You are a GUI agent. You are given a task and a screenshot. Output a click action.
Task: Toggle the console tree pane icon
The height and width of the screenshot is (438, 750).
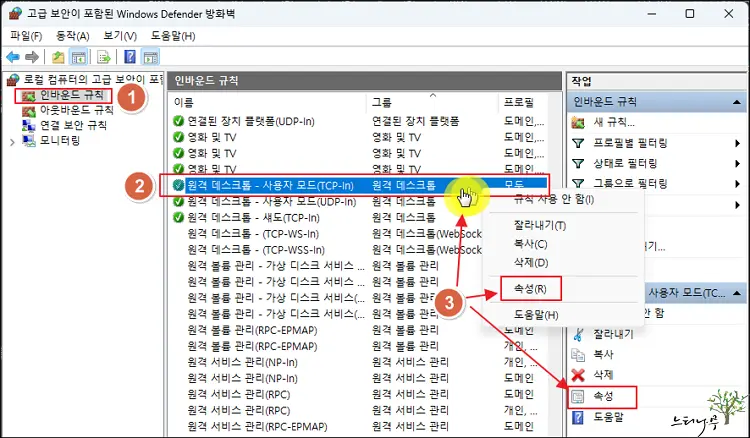[x=78, y=57]
